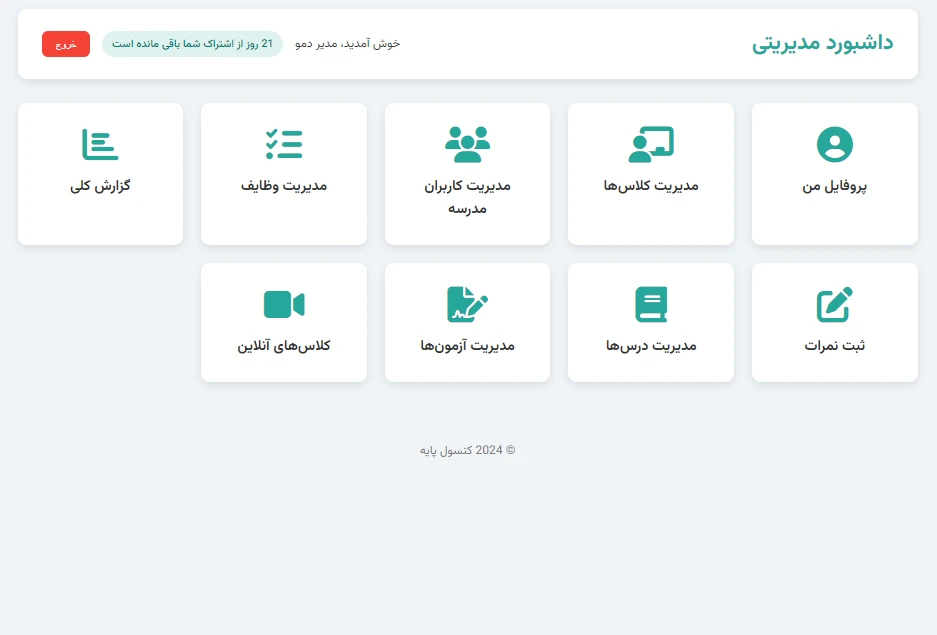This screenshot has width=937, height=635.
Task: Click the © 2024 کنسول پایه footer text
Action: (x=467, y=450)
